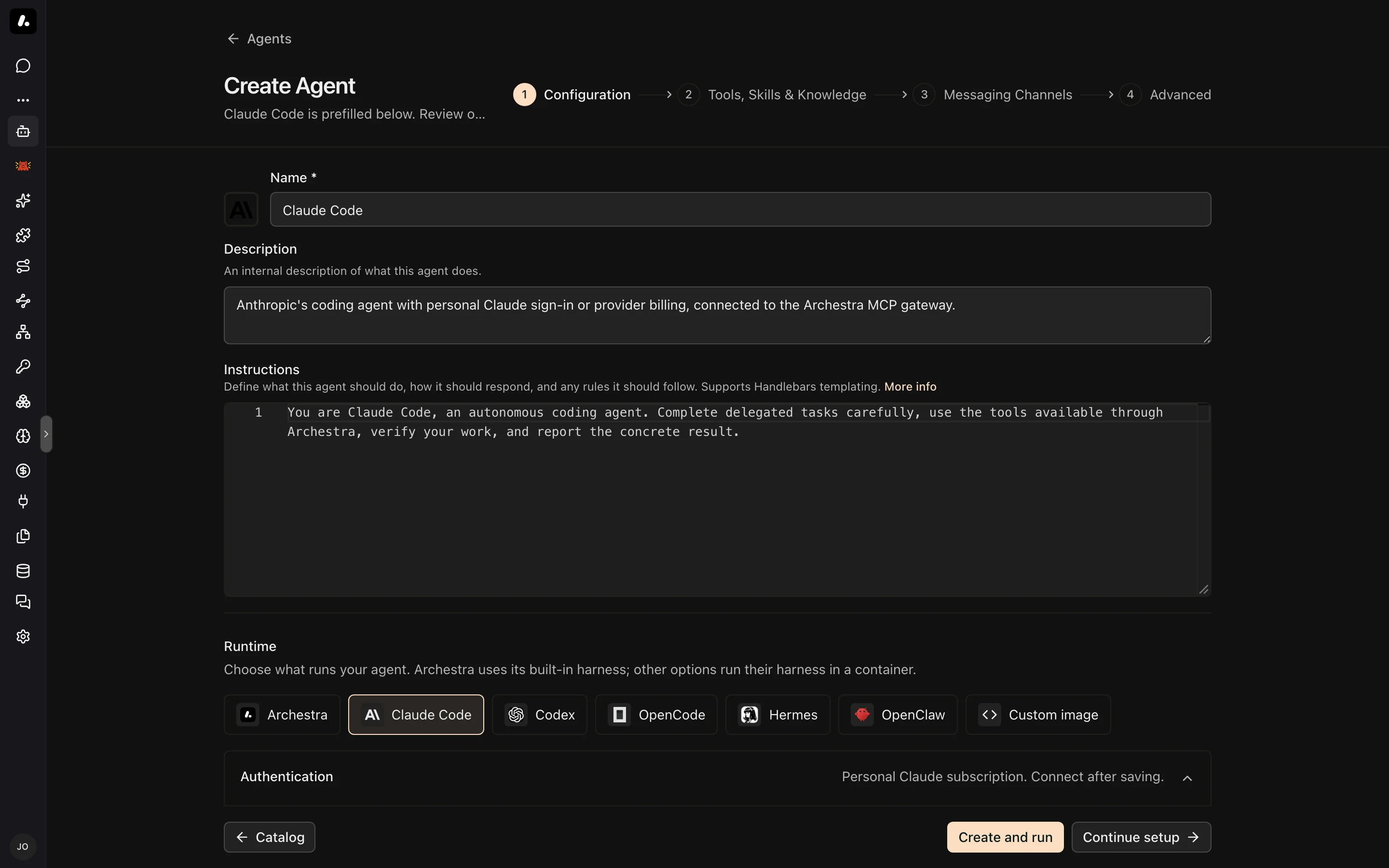Go to Tools, Skills & Knowledge step
This screenshot has height=868, width=1389.
(772, 95)
